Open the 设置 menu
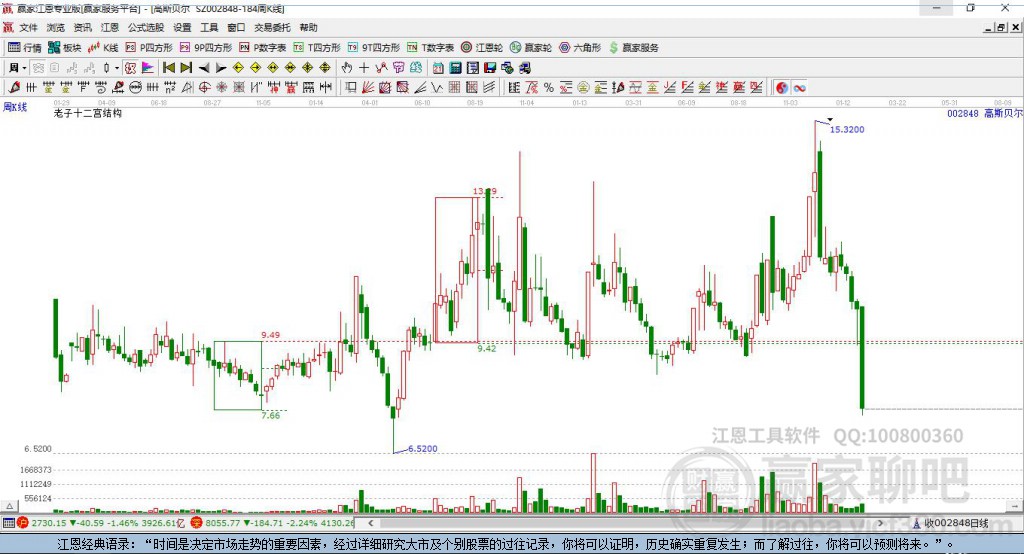This screenshot has height=554, width=1024. (182, 27)
